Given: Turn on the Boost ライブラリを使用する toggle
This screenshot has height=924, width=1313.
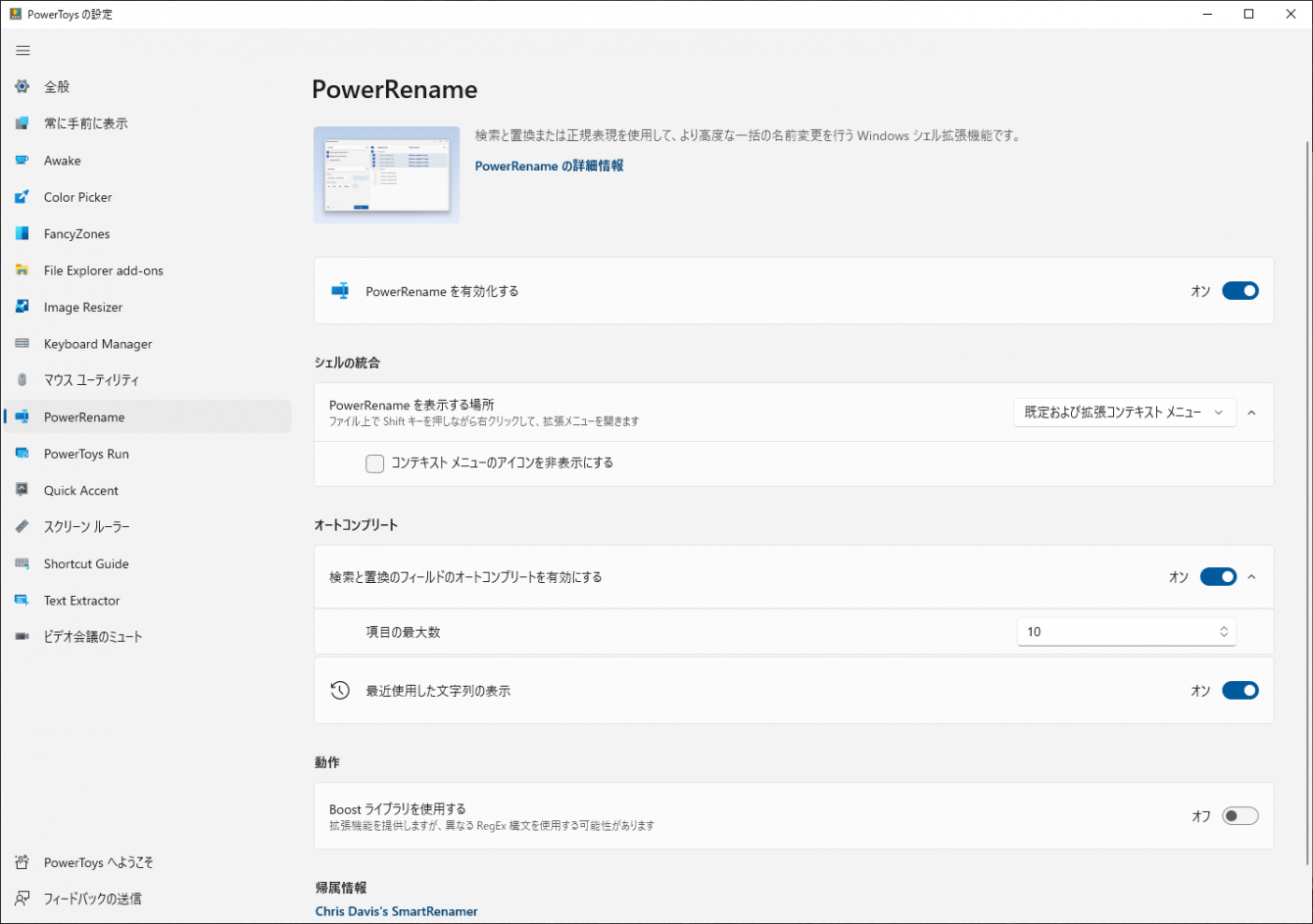Looking at the screenshot, I should pyautogui.click(x=1240, y=815).
